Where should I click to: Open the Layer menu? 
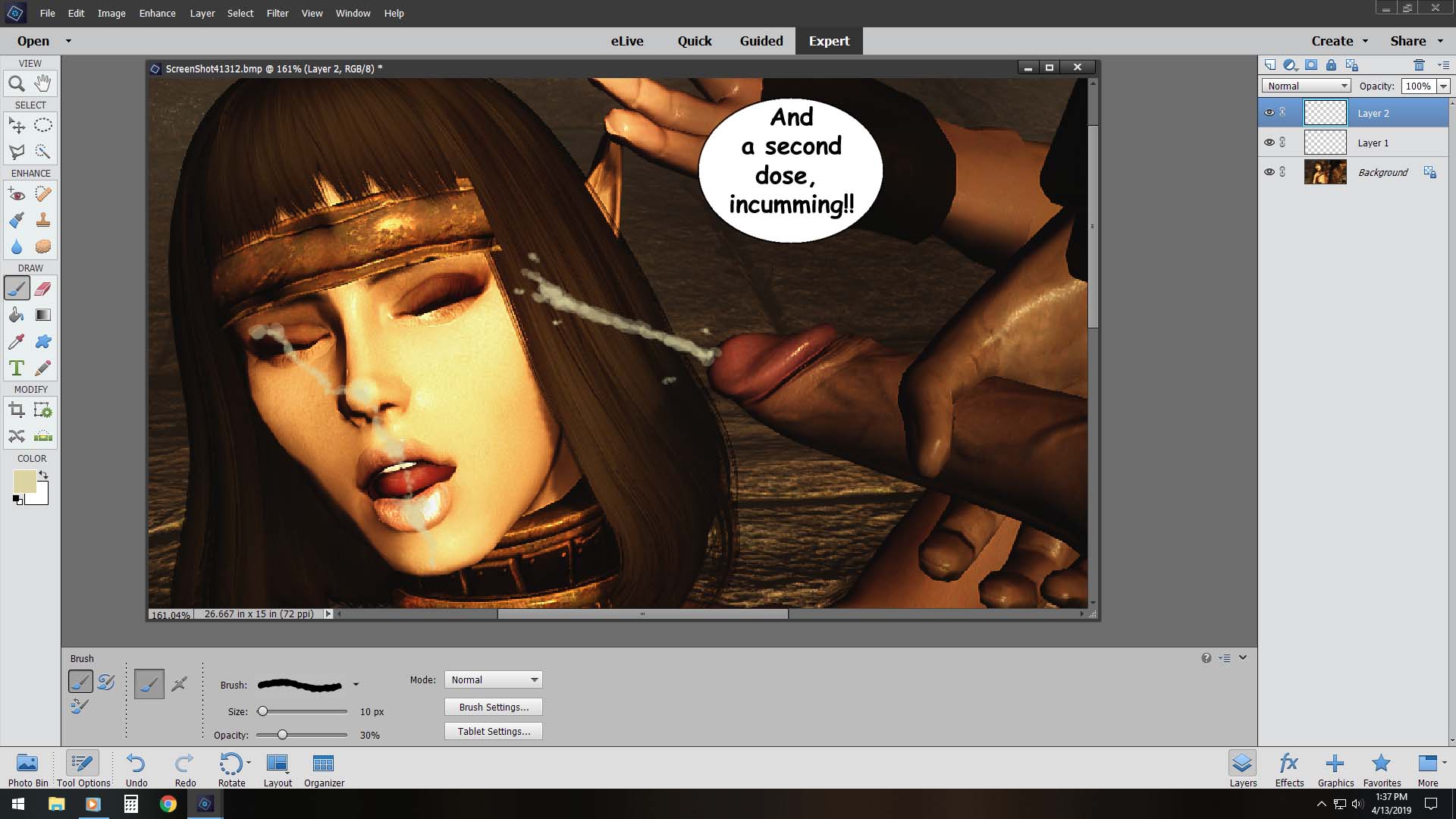click(202, 13)
